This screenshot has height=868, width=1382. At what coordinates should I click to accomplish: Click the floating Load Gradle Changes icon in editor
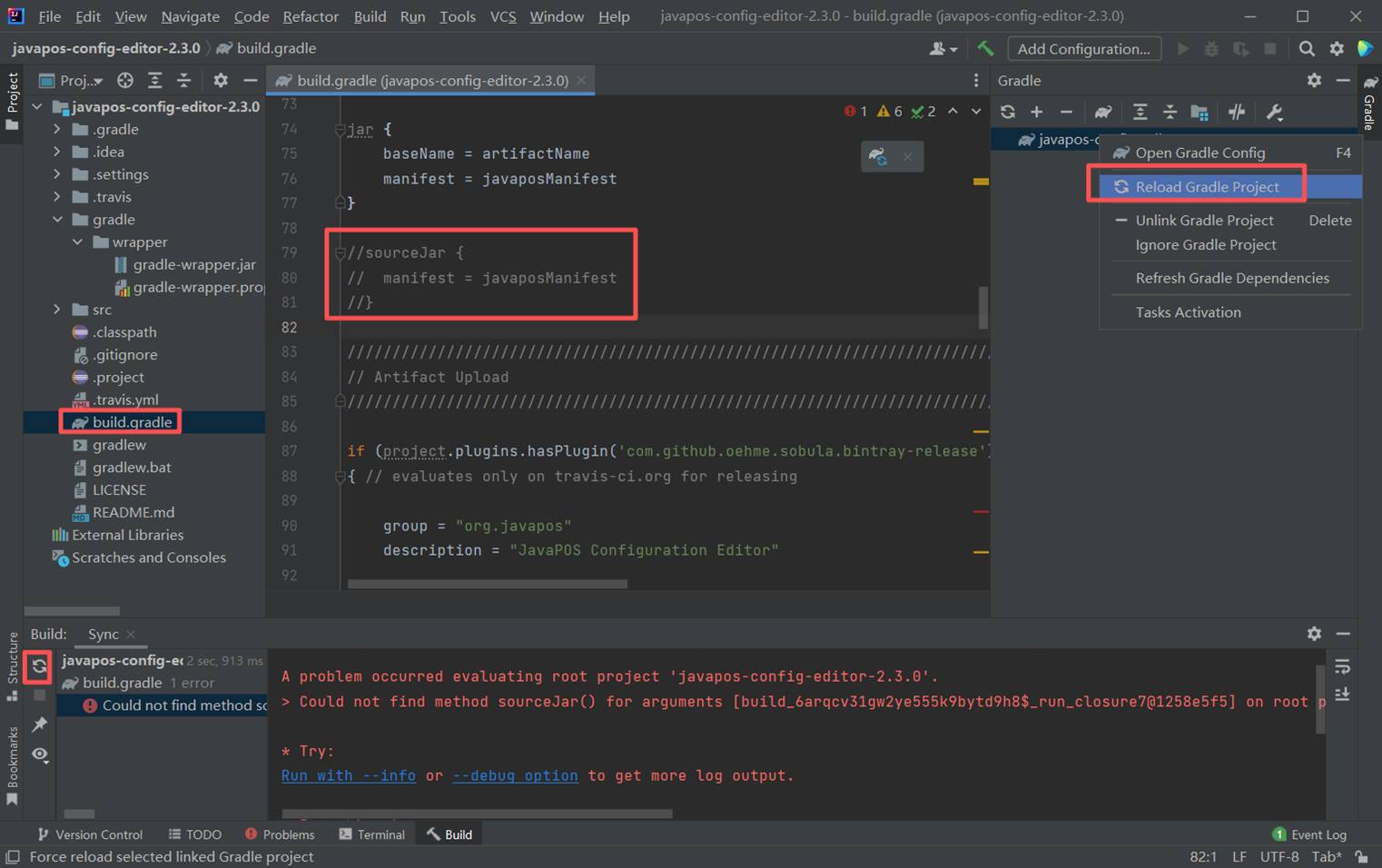click(x=877, y=156)
